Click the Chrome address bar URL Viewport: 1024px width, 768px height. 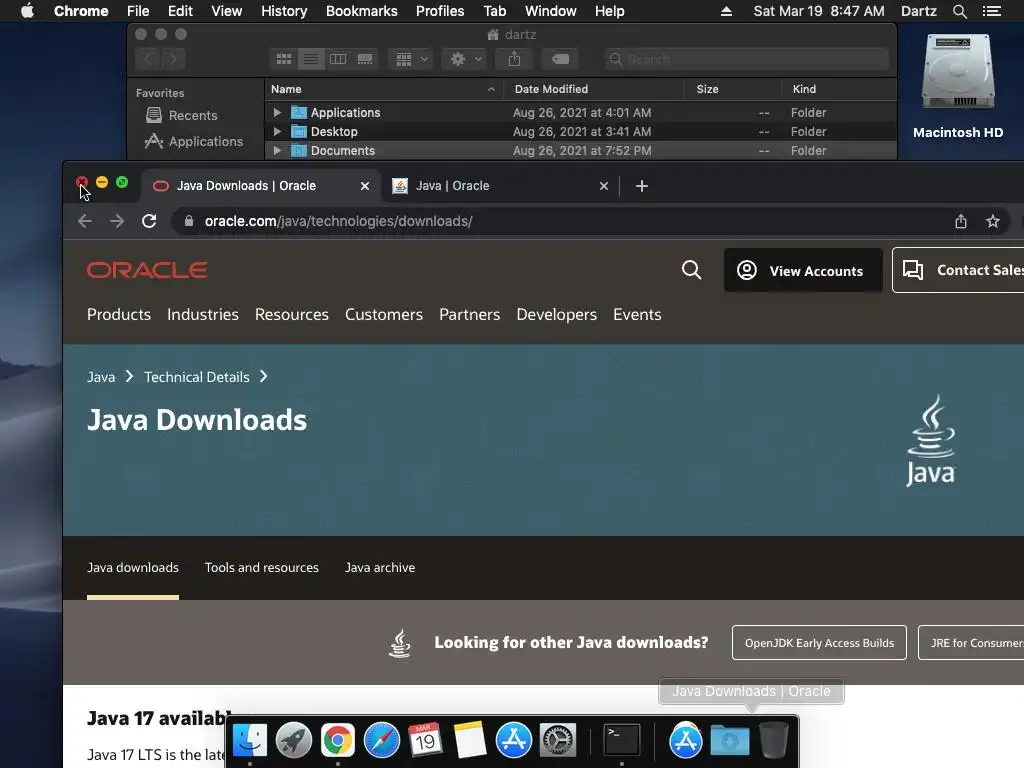tap(338, 221)
